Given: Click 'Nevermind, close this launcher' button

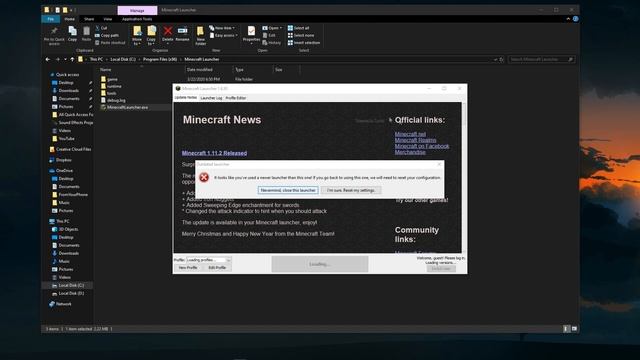Looking at the screenshot, I should [288, 190].
